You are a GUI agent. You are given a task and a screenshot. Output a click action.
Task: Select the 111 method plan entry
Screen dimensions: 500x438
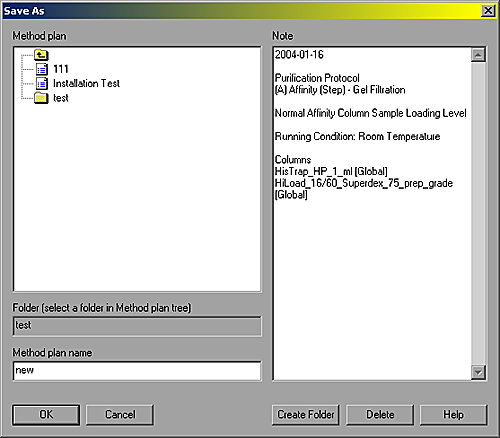(61, 69)
